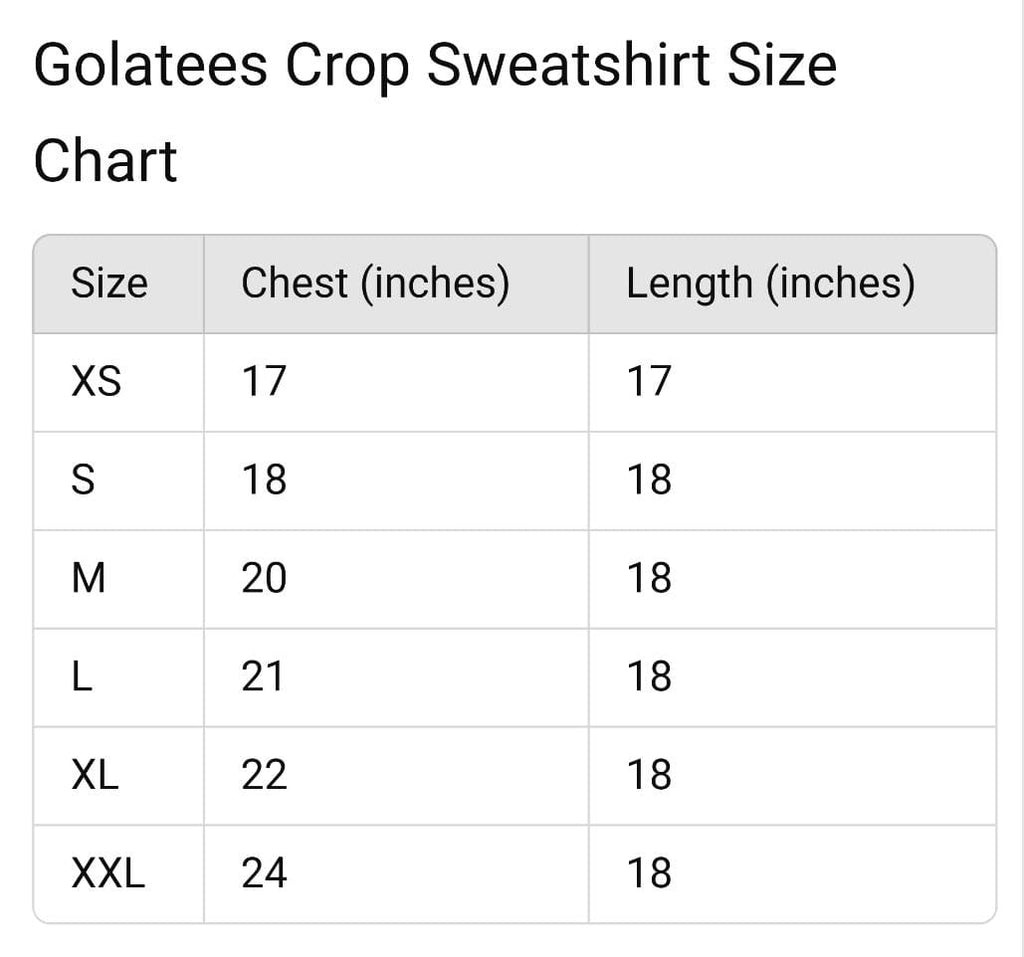
Task: Click the Length (inches) column header
Action: 770,284
